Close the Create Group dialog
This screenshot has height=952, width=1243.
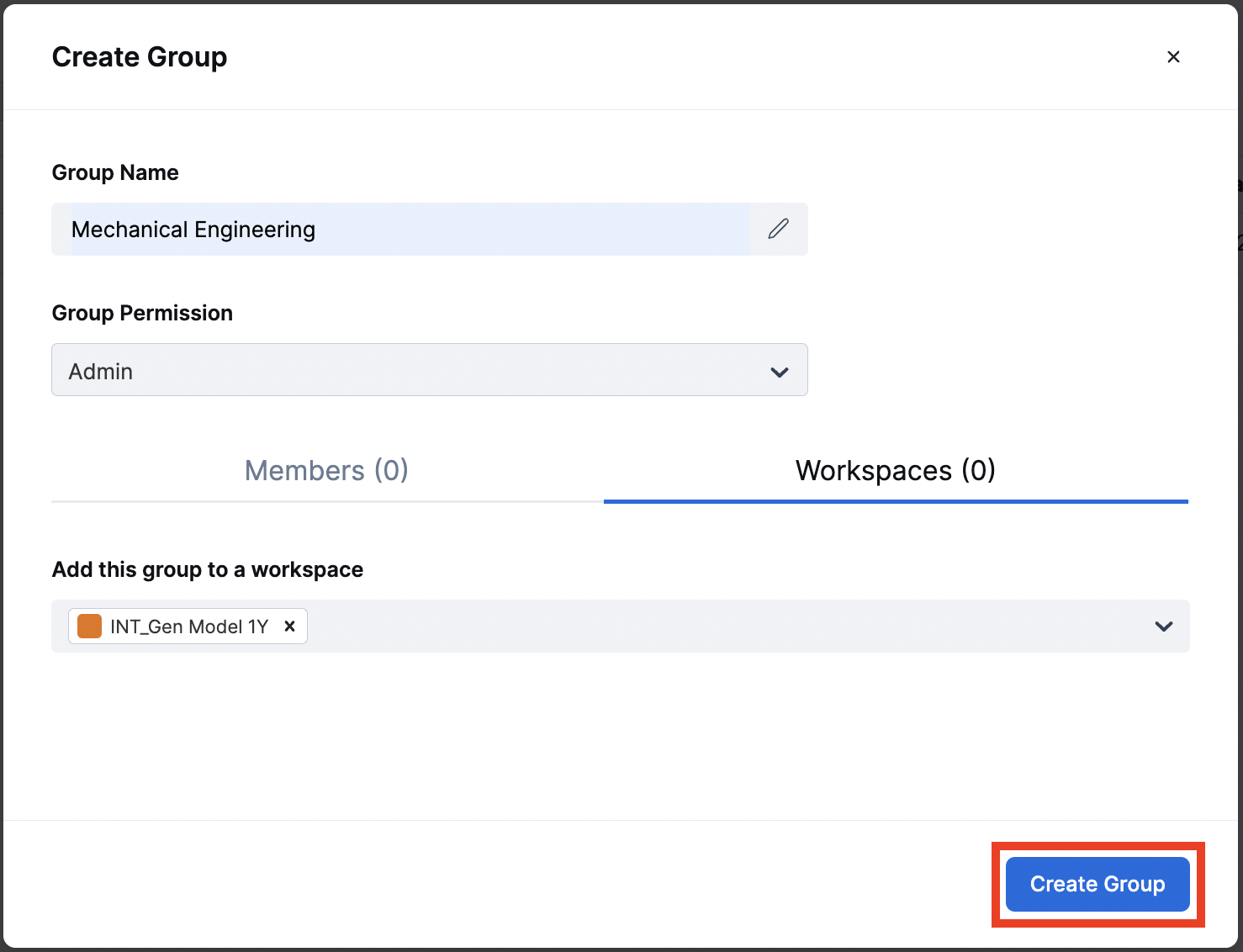coord(1173,57)
